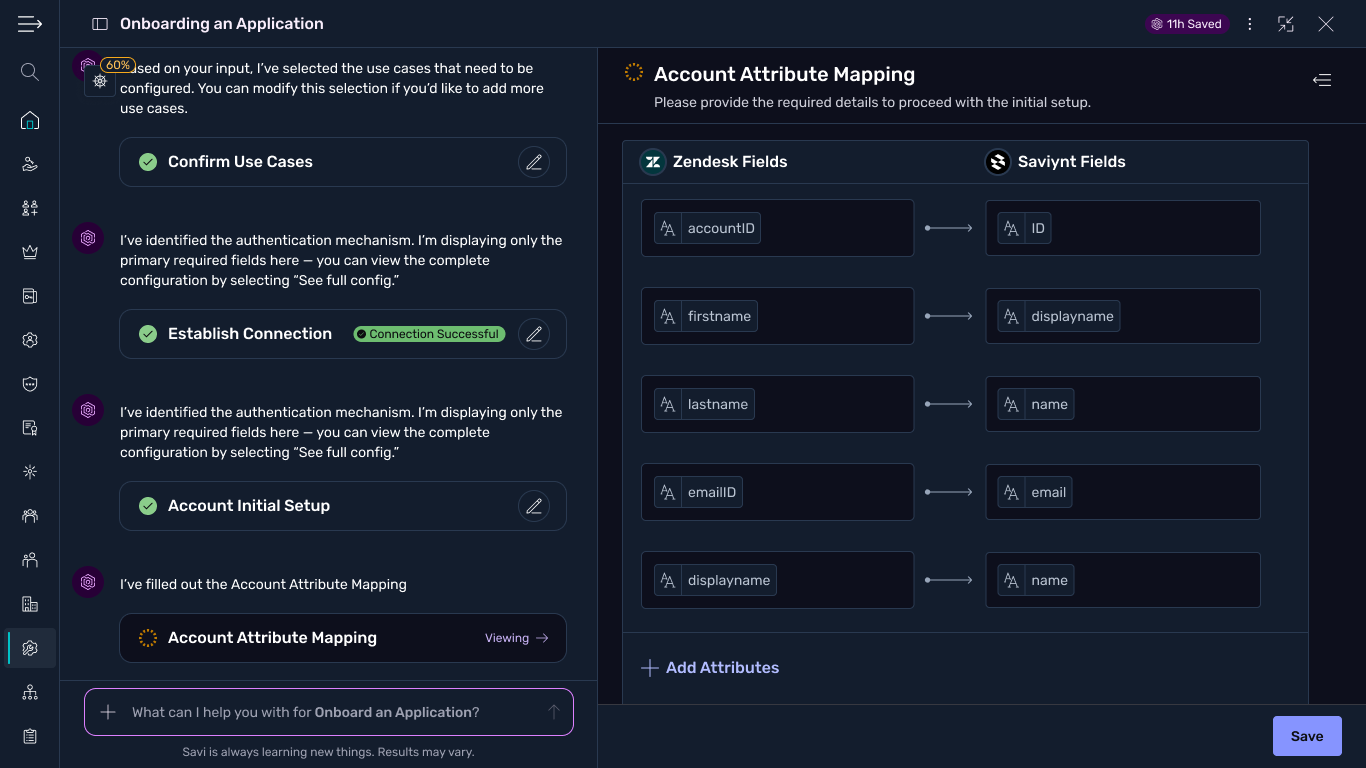Open the hand-with-key access request icon
Screen dimensions: 1366x768
30,164
